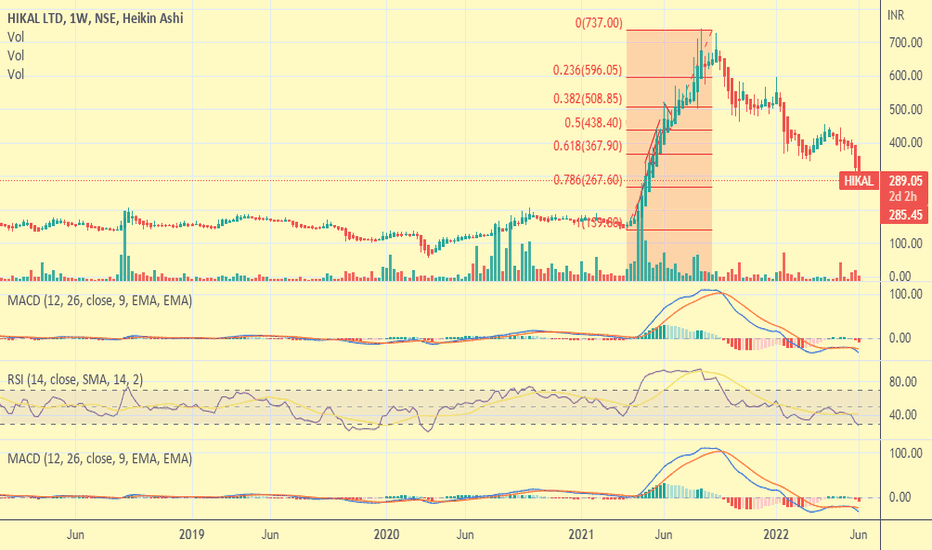Click the Jun label between 2019 and 2020
This screenshot has height=550, width=932.
(x=270, y=535)
